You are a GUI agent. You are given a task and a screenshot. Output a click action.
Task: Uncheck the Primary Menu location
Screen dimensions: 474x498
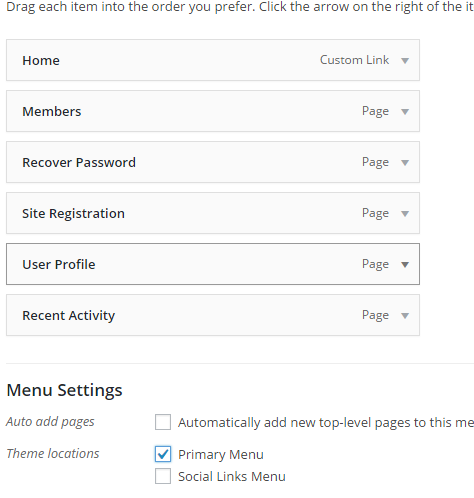pos(163,454)
